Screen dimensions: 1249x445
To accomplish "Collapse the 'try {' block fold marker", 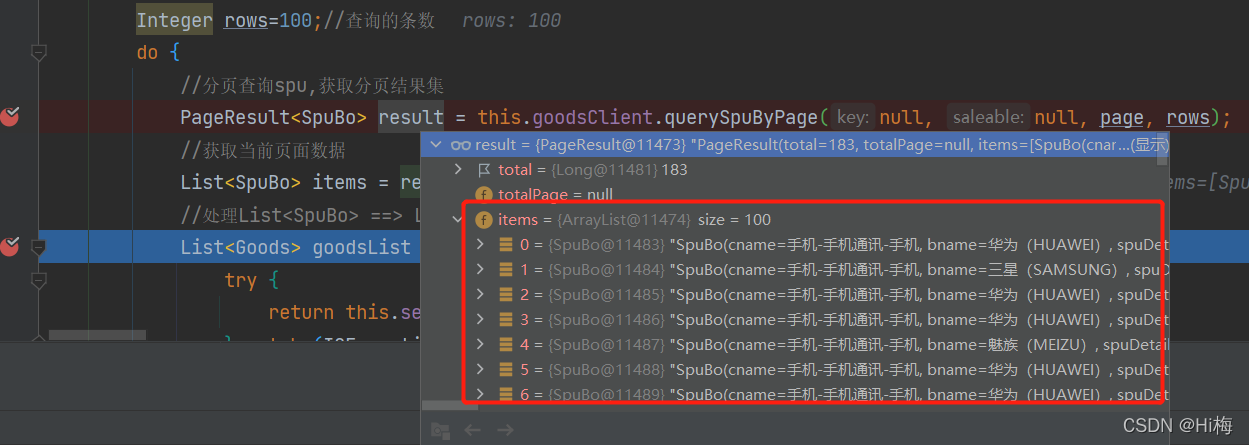I will (39, 280).
